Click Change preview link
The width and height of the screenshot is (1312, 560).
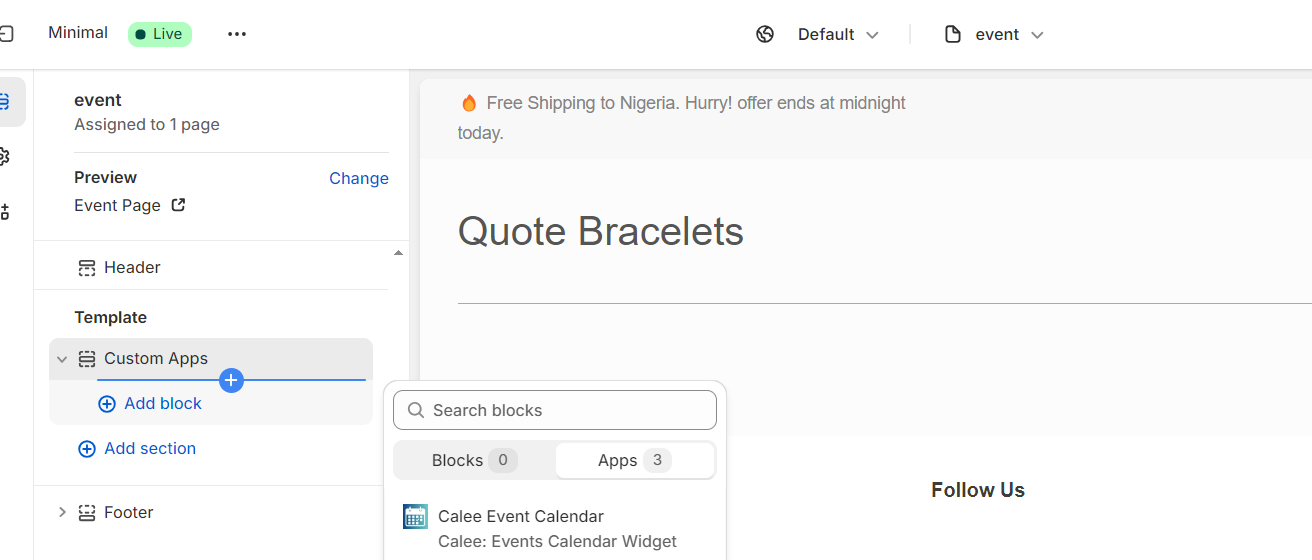tap(359, 178)
